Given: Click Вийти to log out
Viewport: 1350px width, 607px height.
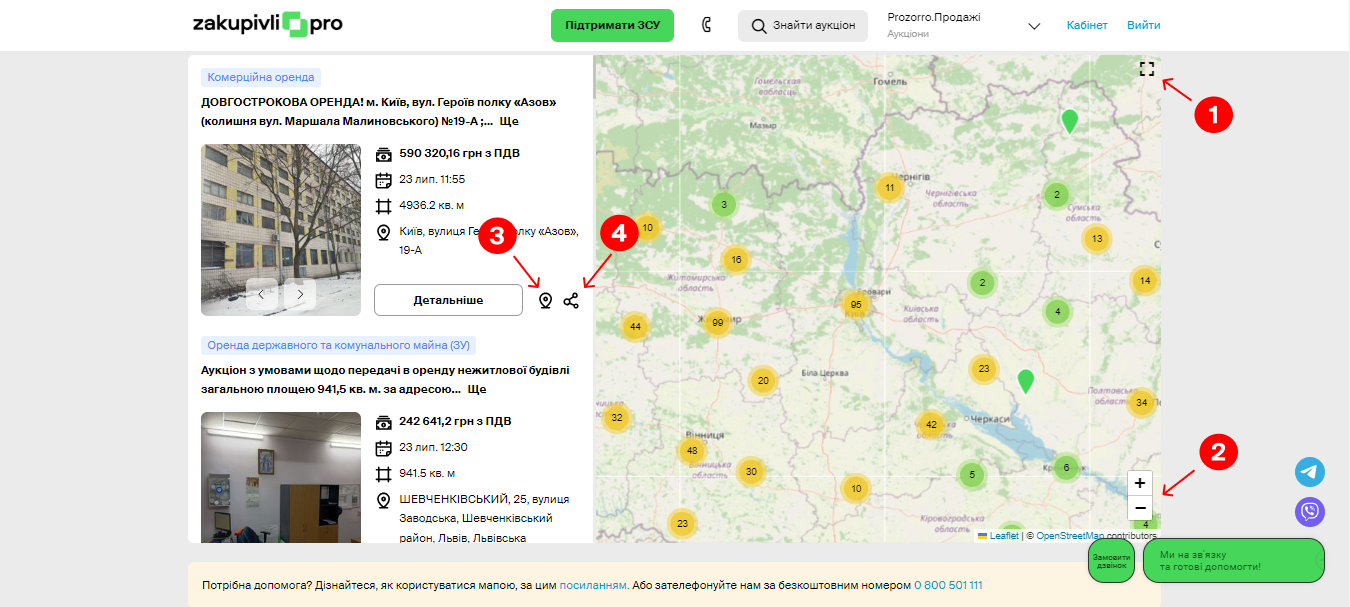Looking at the screenshot, I should point(1143,25).
